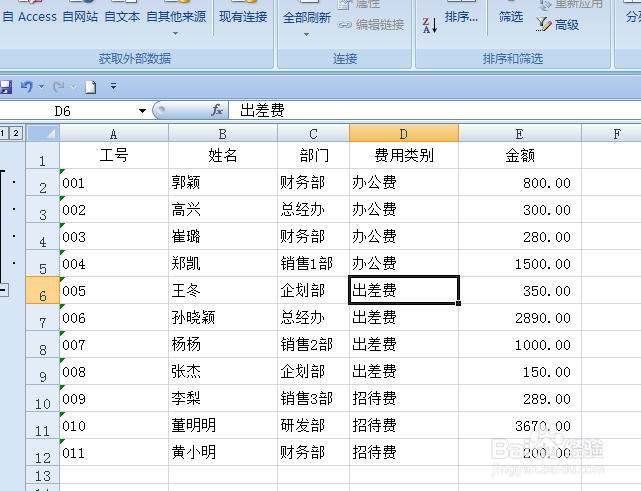Select column D header
The height and width of the screenshot is (491, 641).
[404, 134]
